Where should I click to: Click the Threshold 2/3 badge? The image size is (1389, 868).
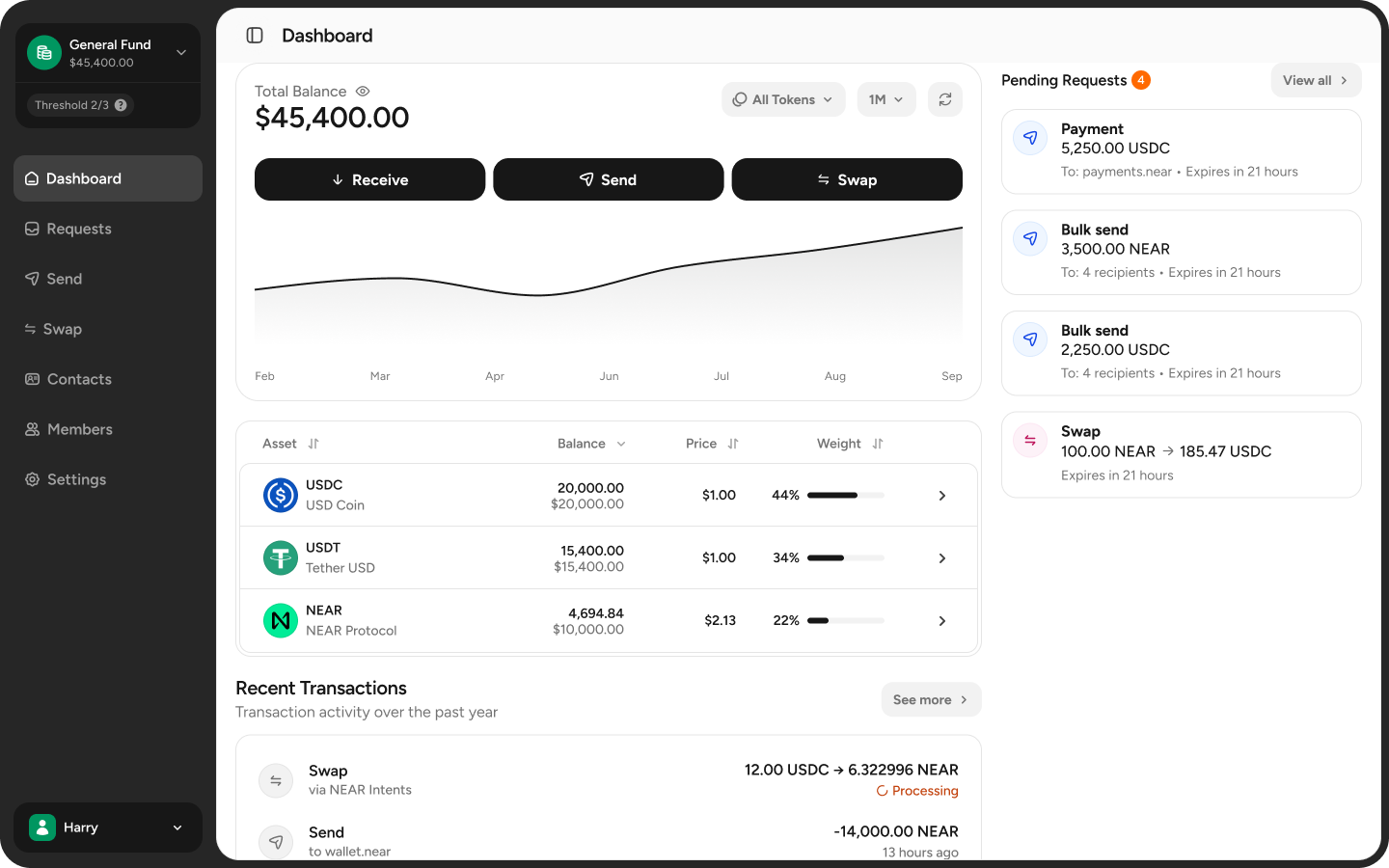(80, 105)
